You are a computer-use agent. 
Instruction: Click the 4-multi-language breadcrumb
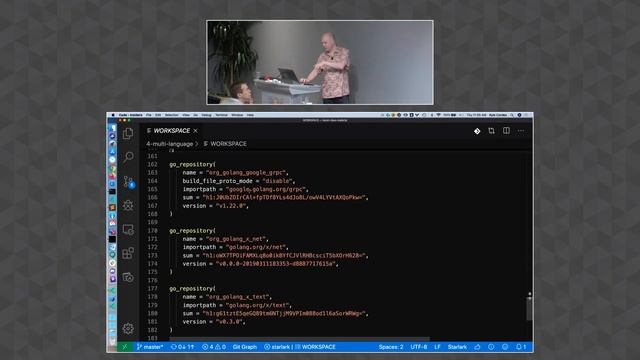(169, 144)
